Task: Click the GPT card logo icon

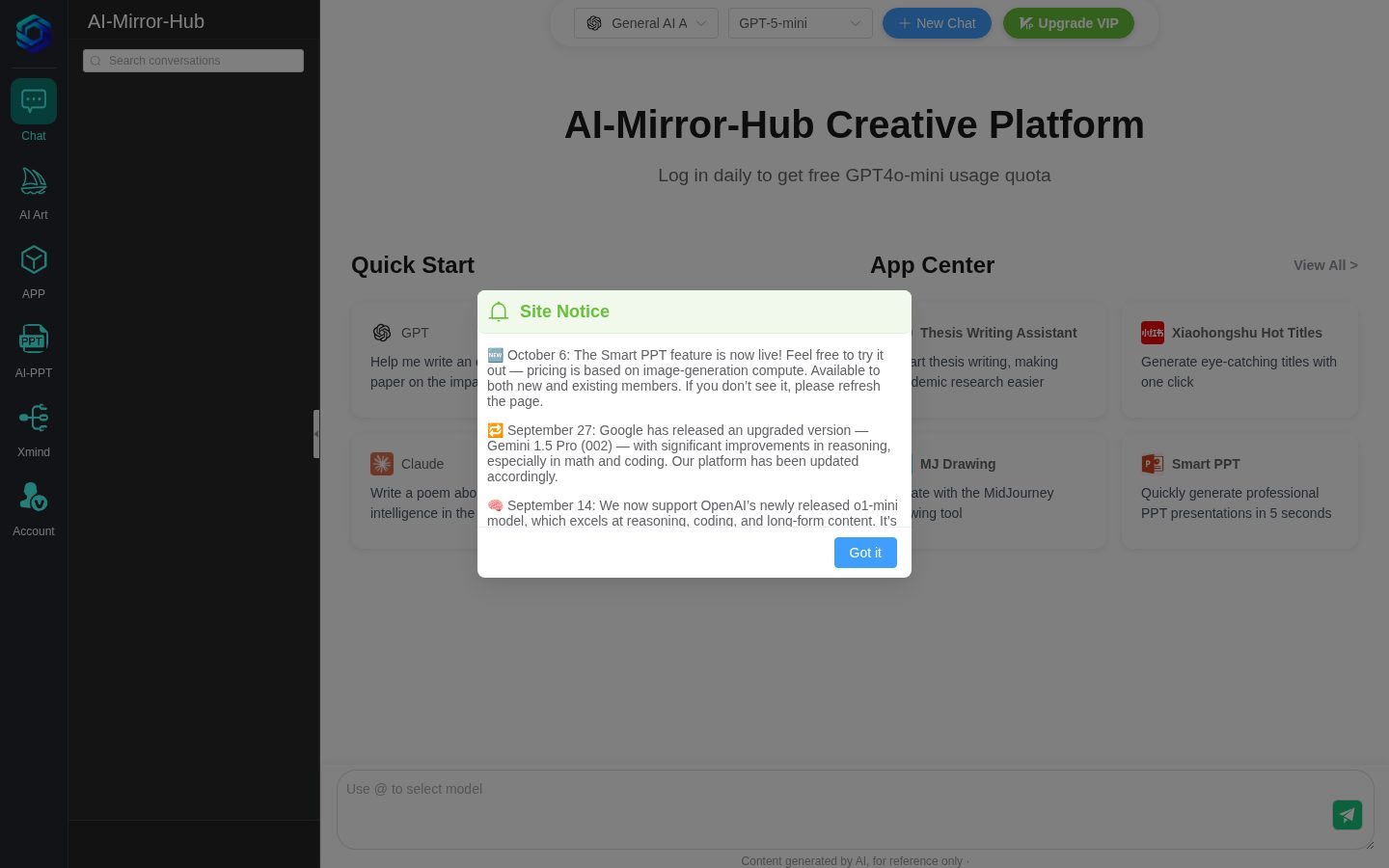Action: [x=382, y=333]
